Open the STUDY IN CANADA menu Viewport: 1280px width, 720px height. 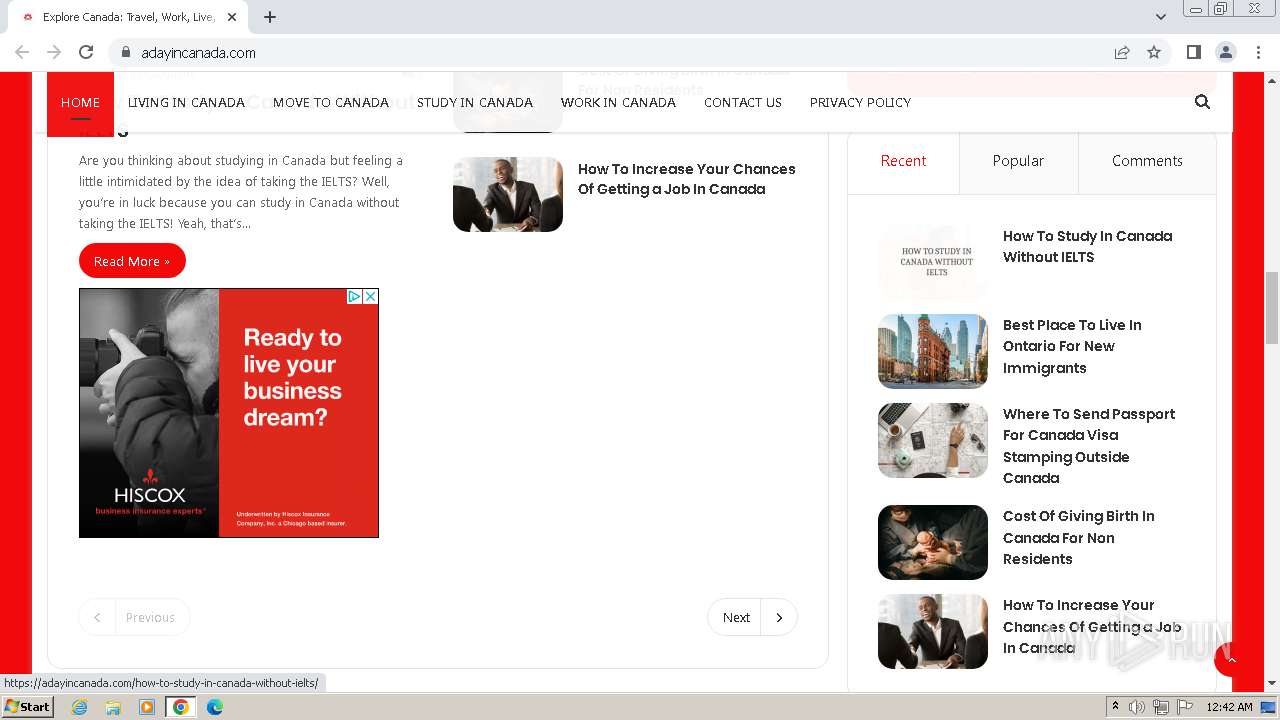point(475,102)
